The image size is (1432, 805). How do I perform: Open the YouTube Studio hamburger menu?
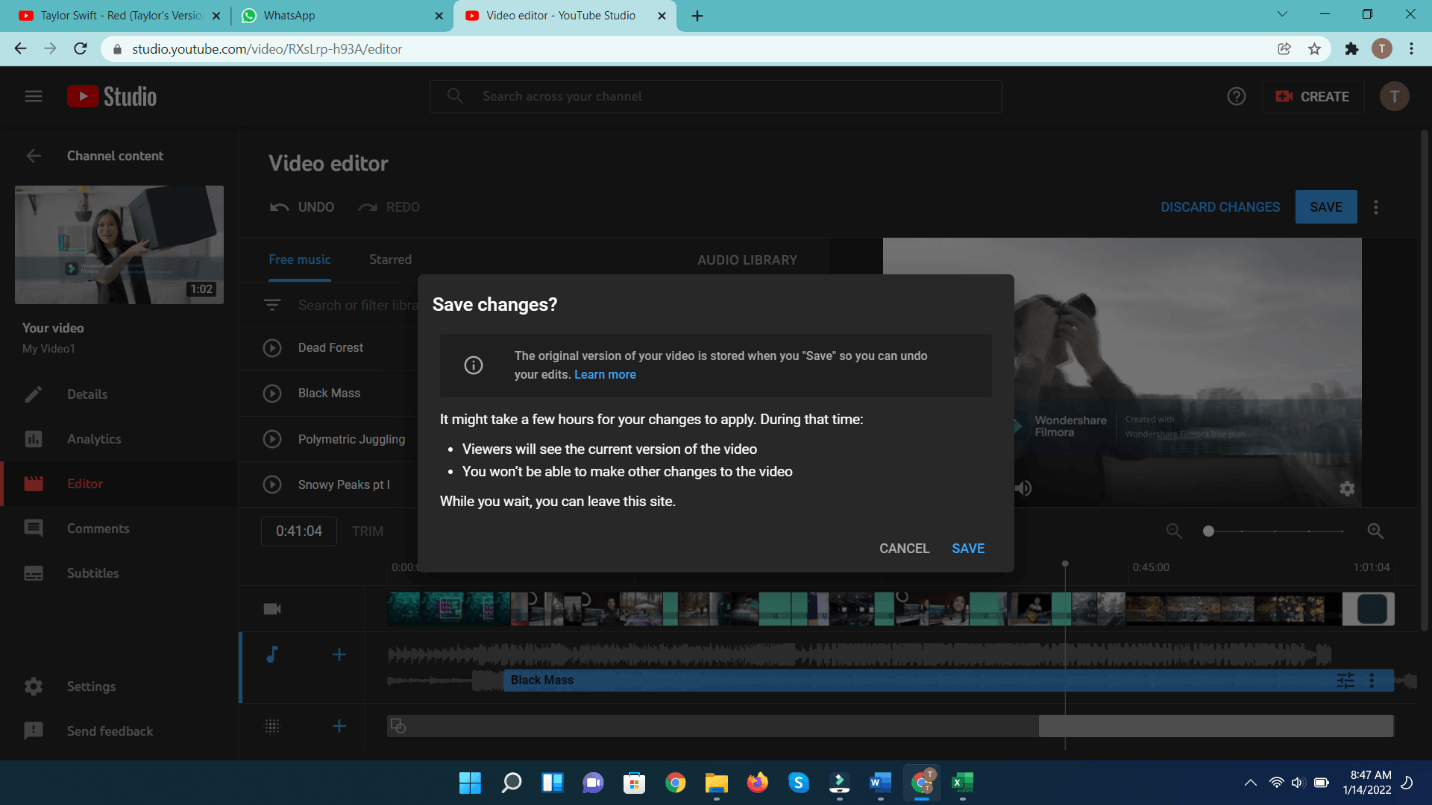click(34, 96)
